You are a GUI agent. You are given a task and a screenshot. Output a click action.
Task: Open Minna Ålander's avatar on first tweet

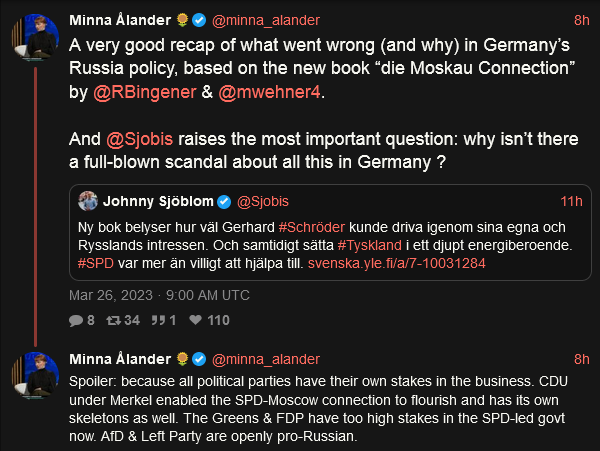tap(35, 37)
